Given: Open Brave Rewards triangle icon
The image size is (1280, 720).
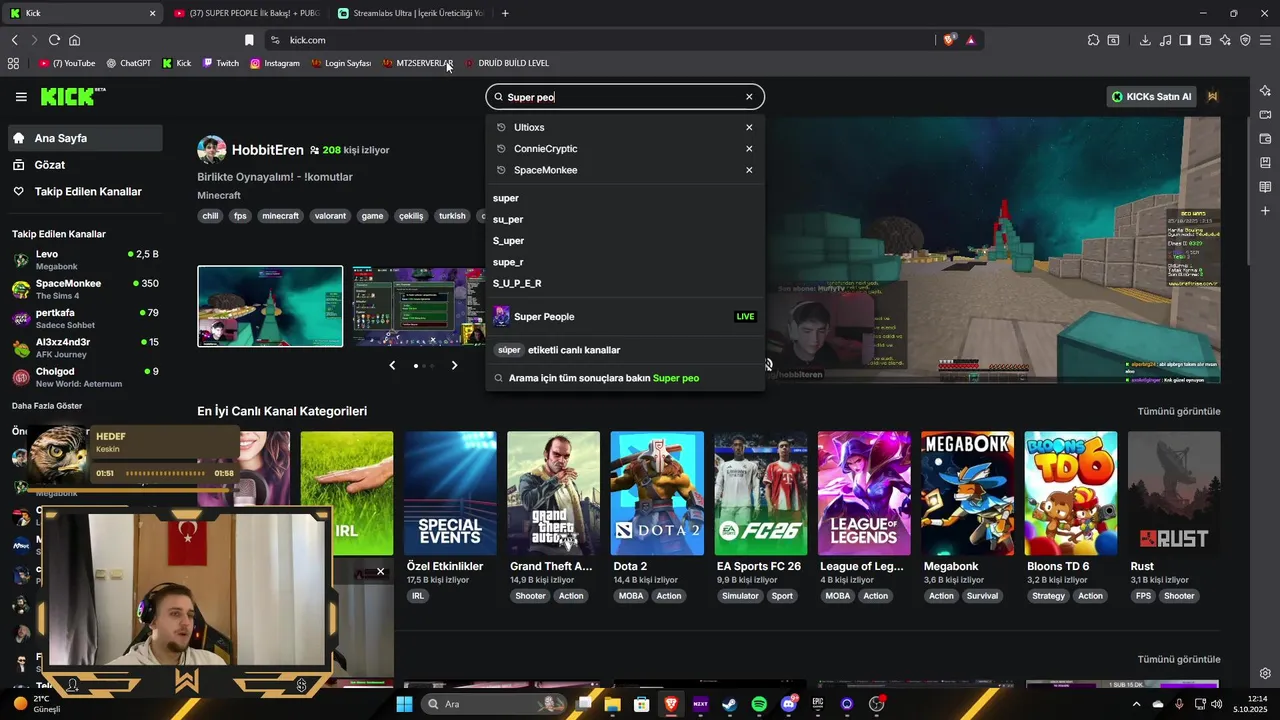Looking at the screenshot, I should [x=970, y=40].
